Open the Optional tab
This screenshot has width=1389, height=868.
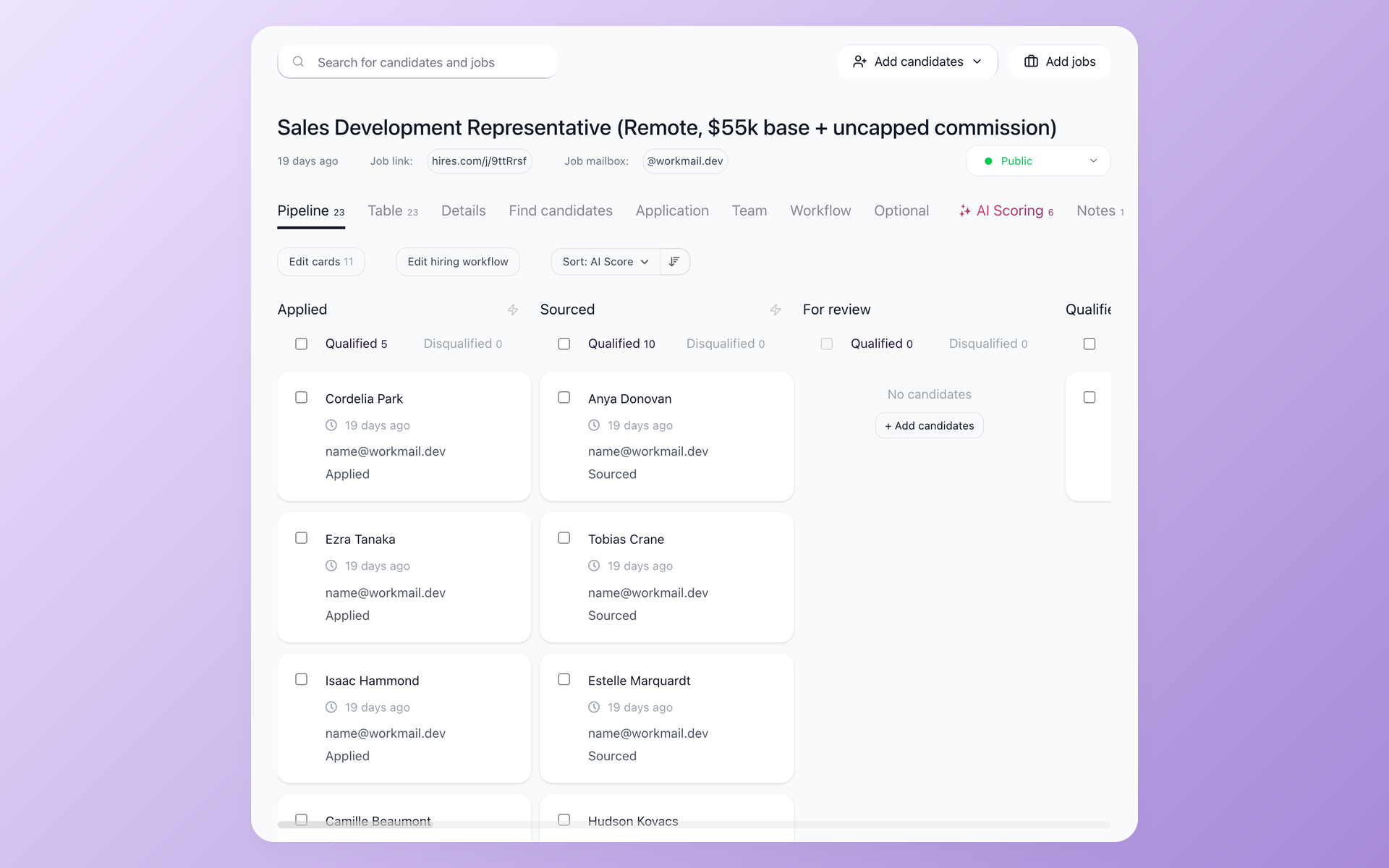(901, 211)
